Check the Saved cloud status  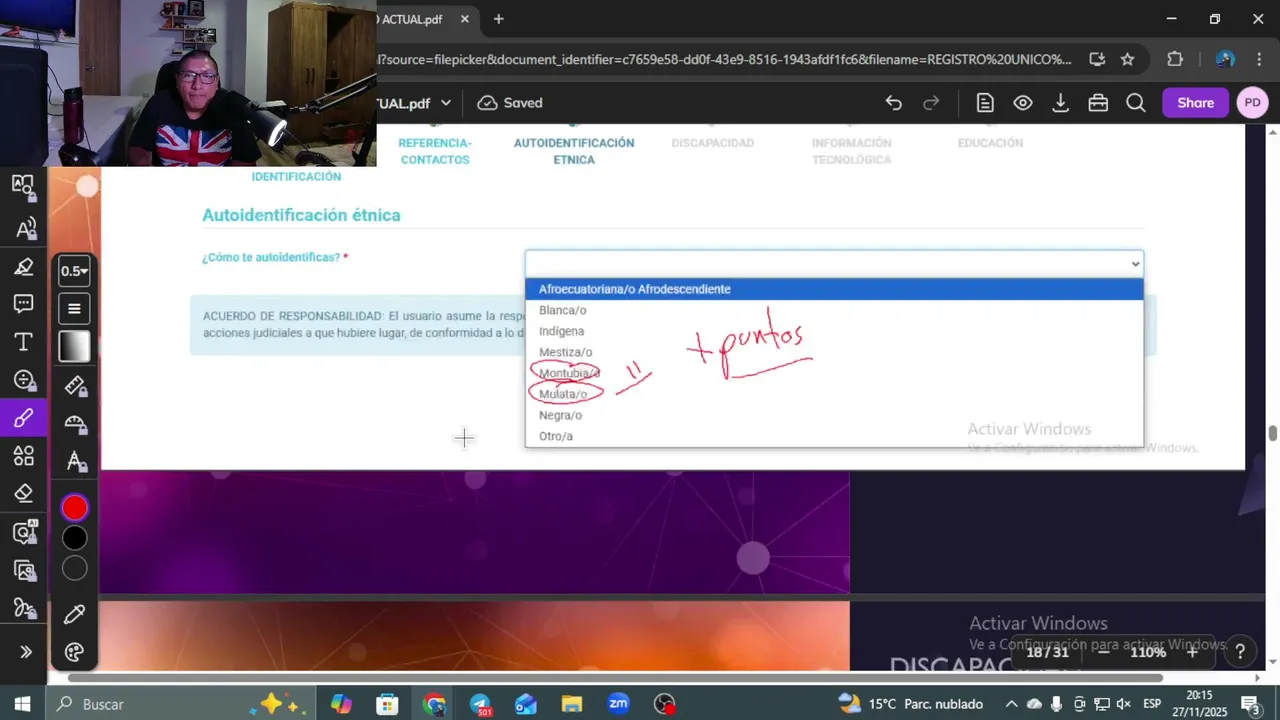[510, 103]
